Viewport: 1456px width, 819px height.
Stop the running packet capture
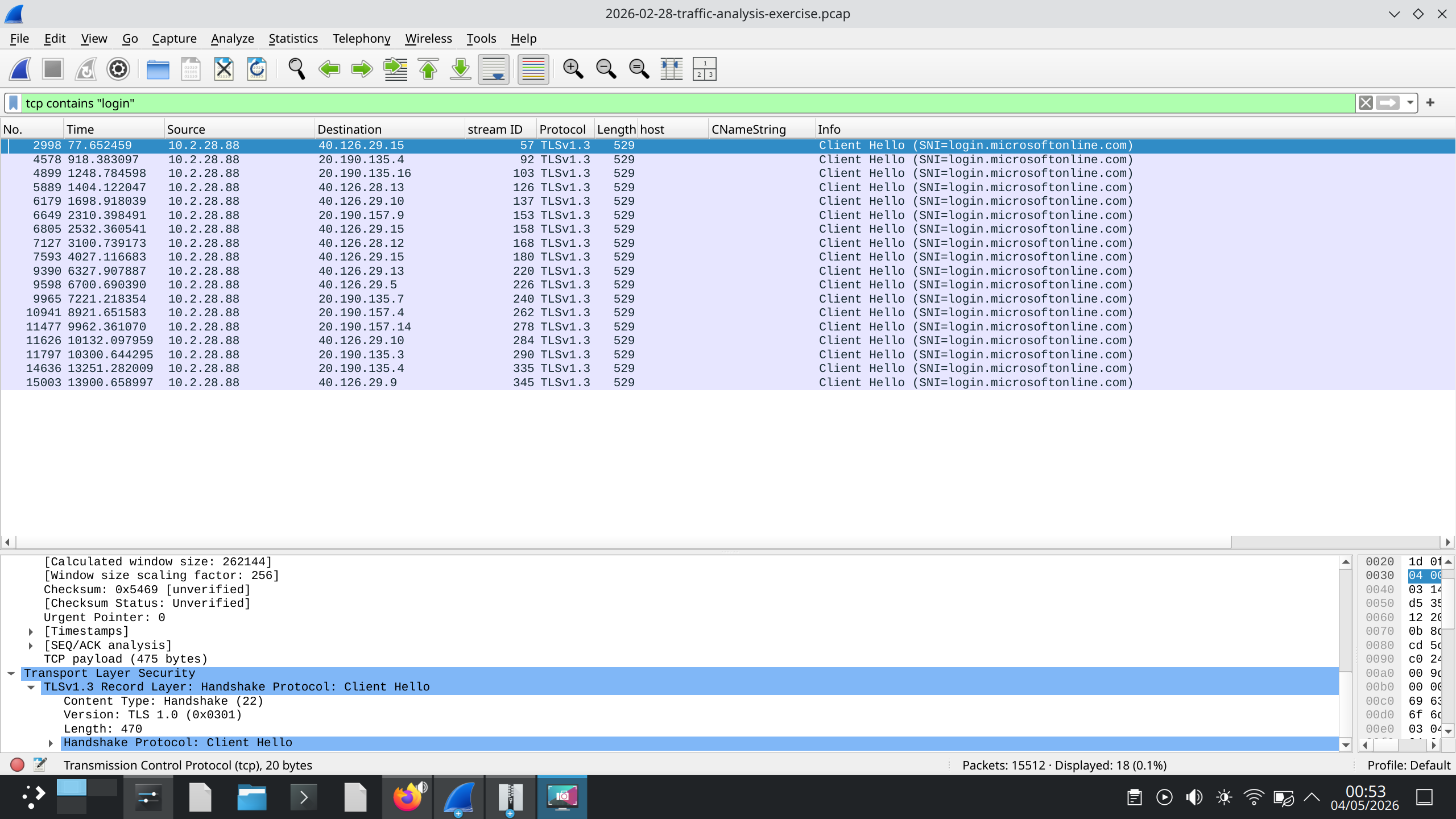53,69
